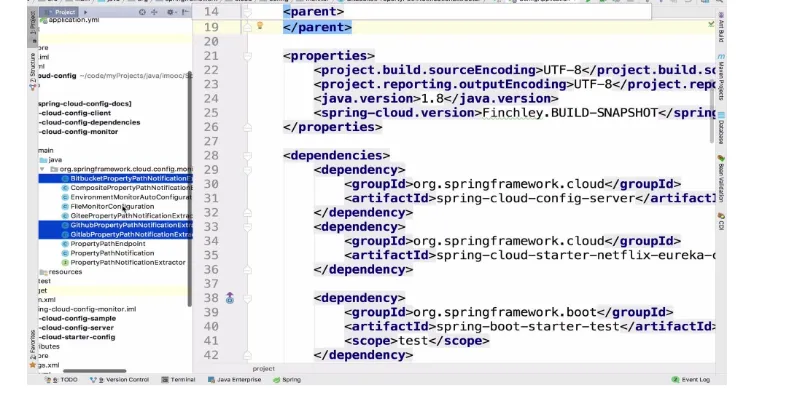Select the -cloud-config-client module

point(75,113)
